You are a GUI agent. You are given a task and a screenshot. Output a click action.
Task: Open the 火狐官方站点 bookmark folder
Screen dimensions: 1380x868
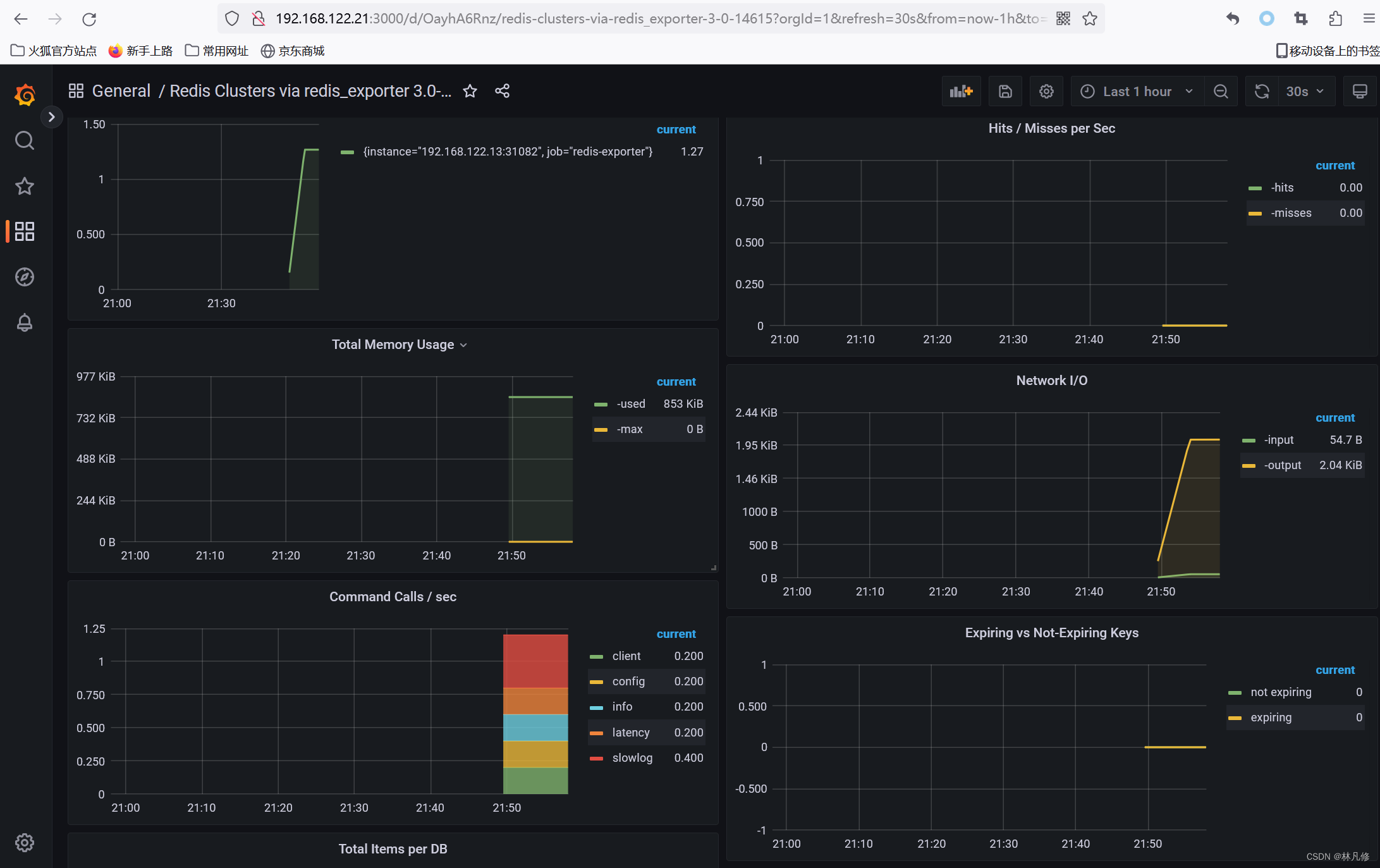tap(54, 51)
